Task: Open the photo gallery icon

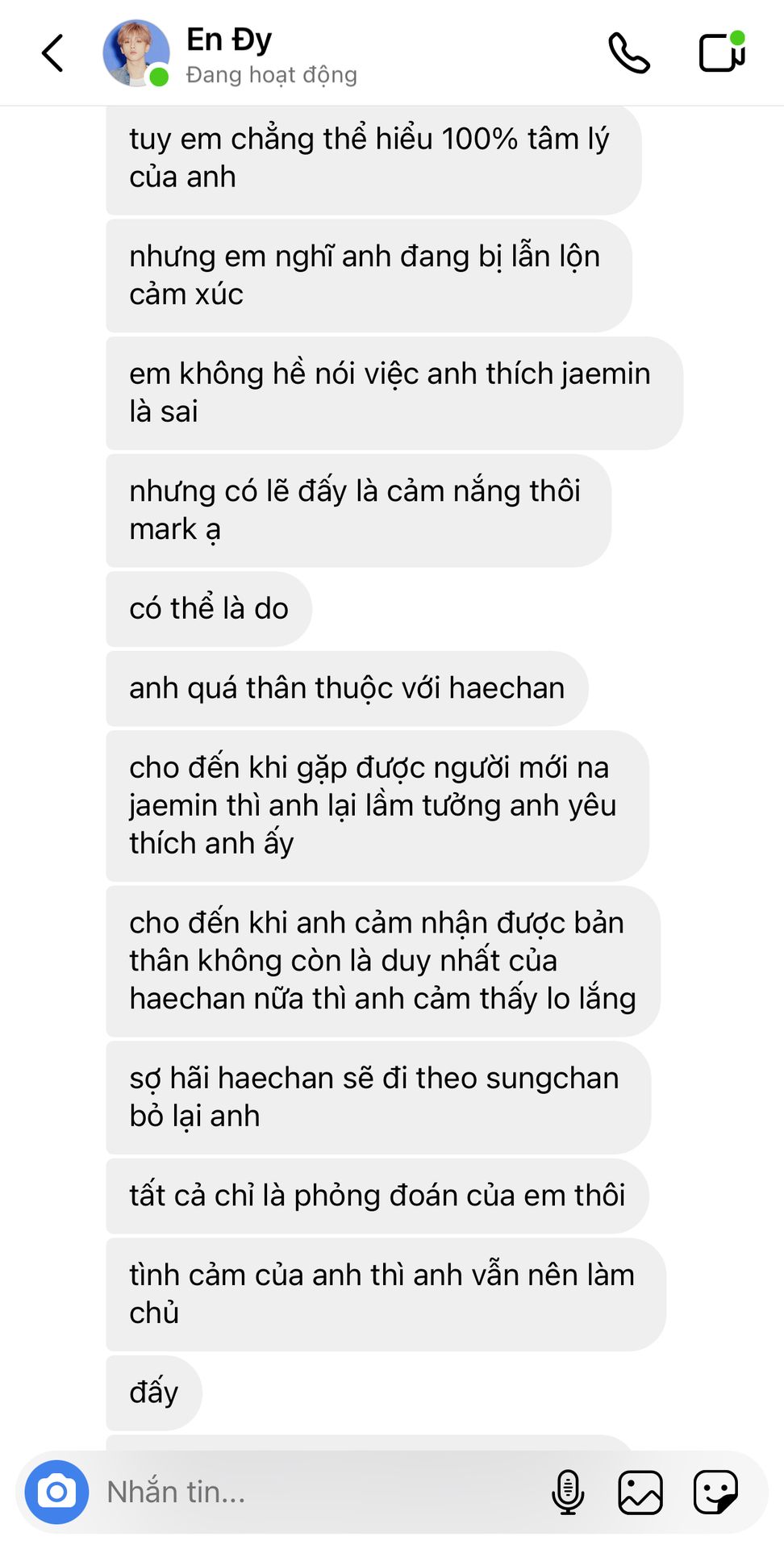Action: point(640,1492)
